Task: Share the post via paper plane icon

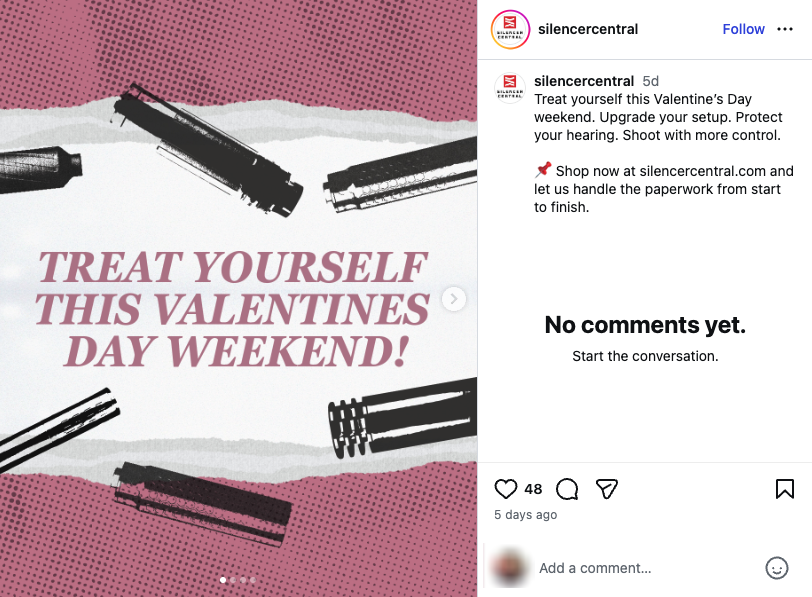Action: (606, 489)
